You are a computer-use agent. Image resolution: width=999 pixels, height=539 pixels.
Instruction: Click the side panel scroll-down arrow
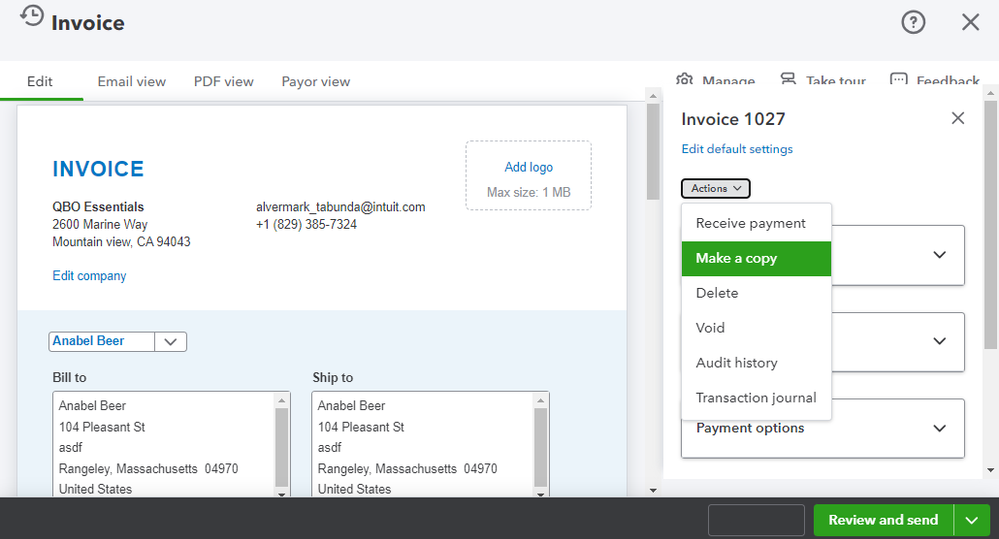[990, 470]
